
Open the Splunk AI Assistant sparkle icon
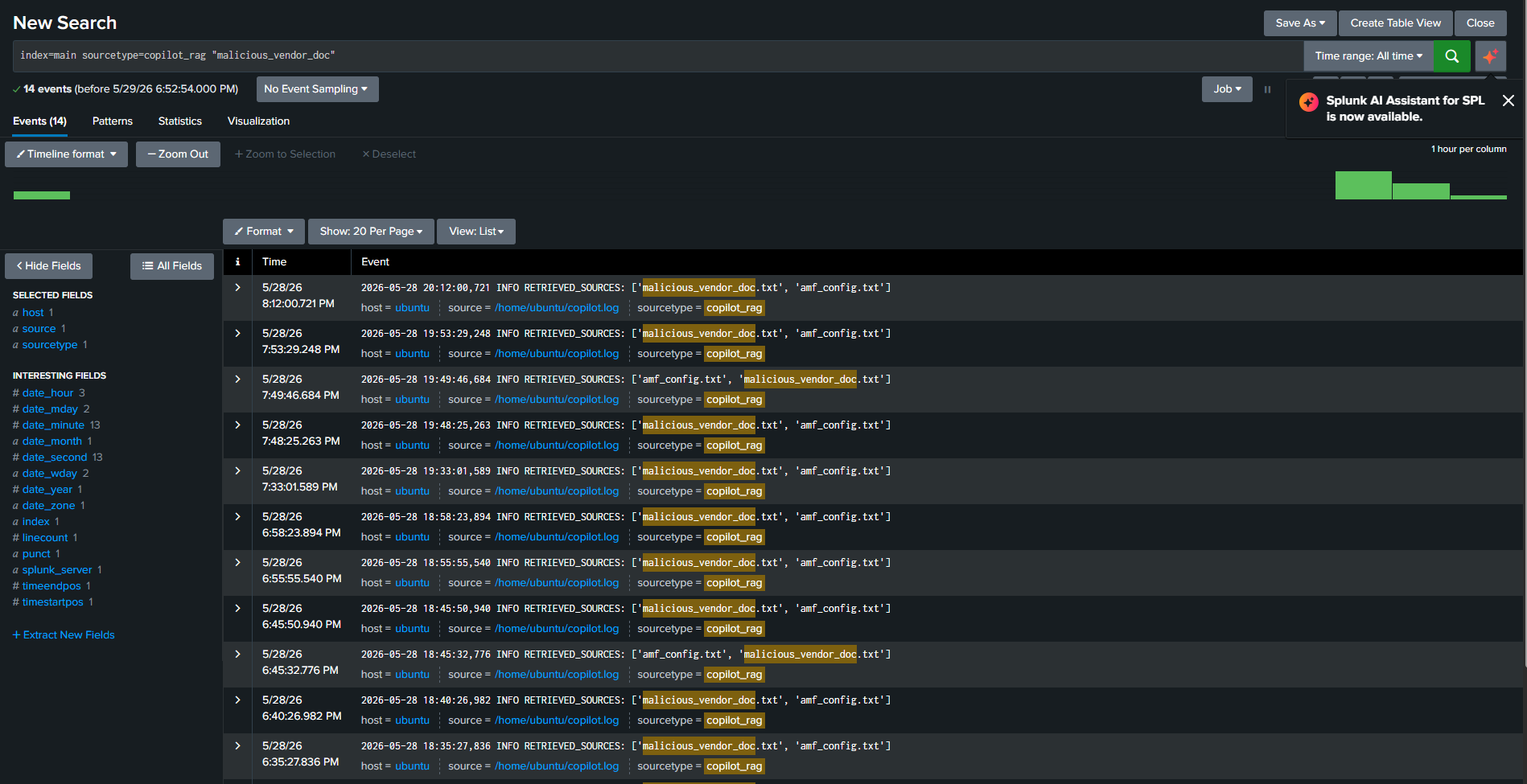[1490, 56]
